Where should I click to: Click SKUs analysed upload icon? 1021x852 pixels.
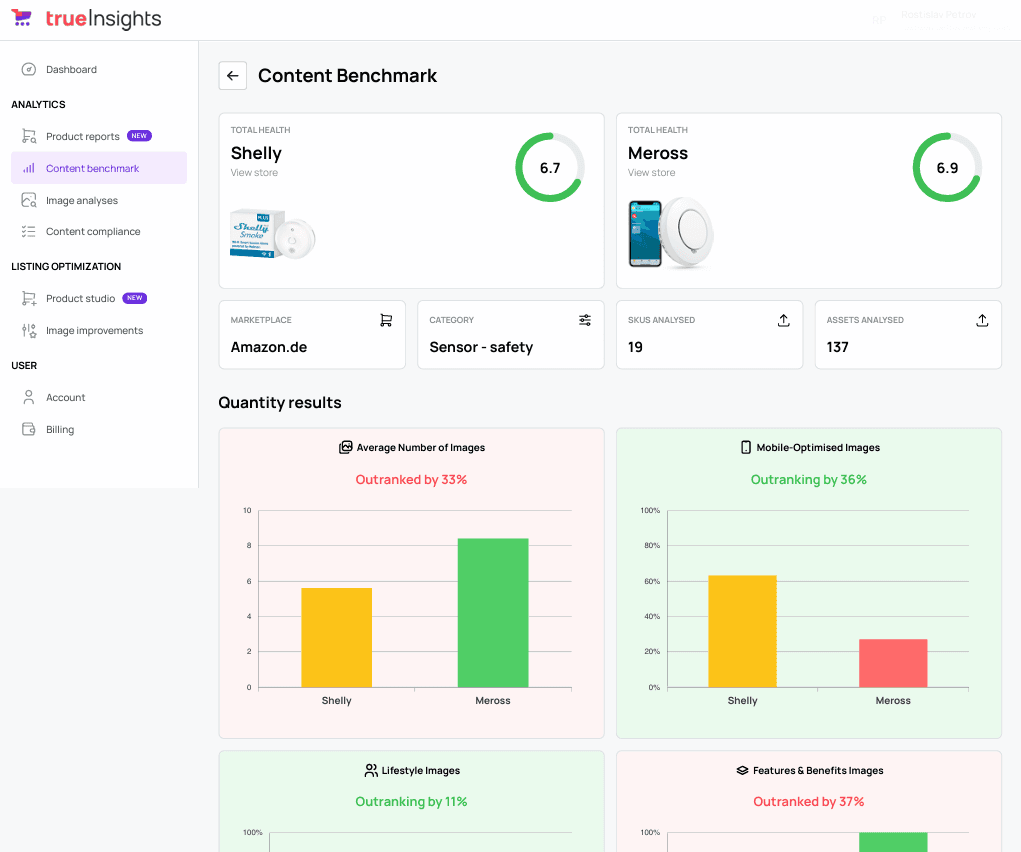[x=783, y=320]
